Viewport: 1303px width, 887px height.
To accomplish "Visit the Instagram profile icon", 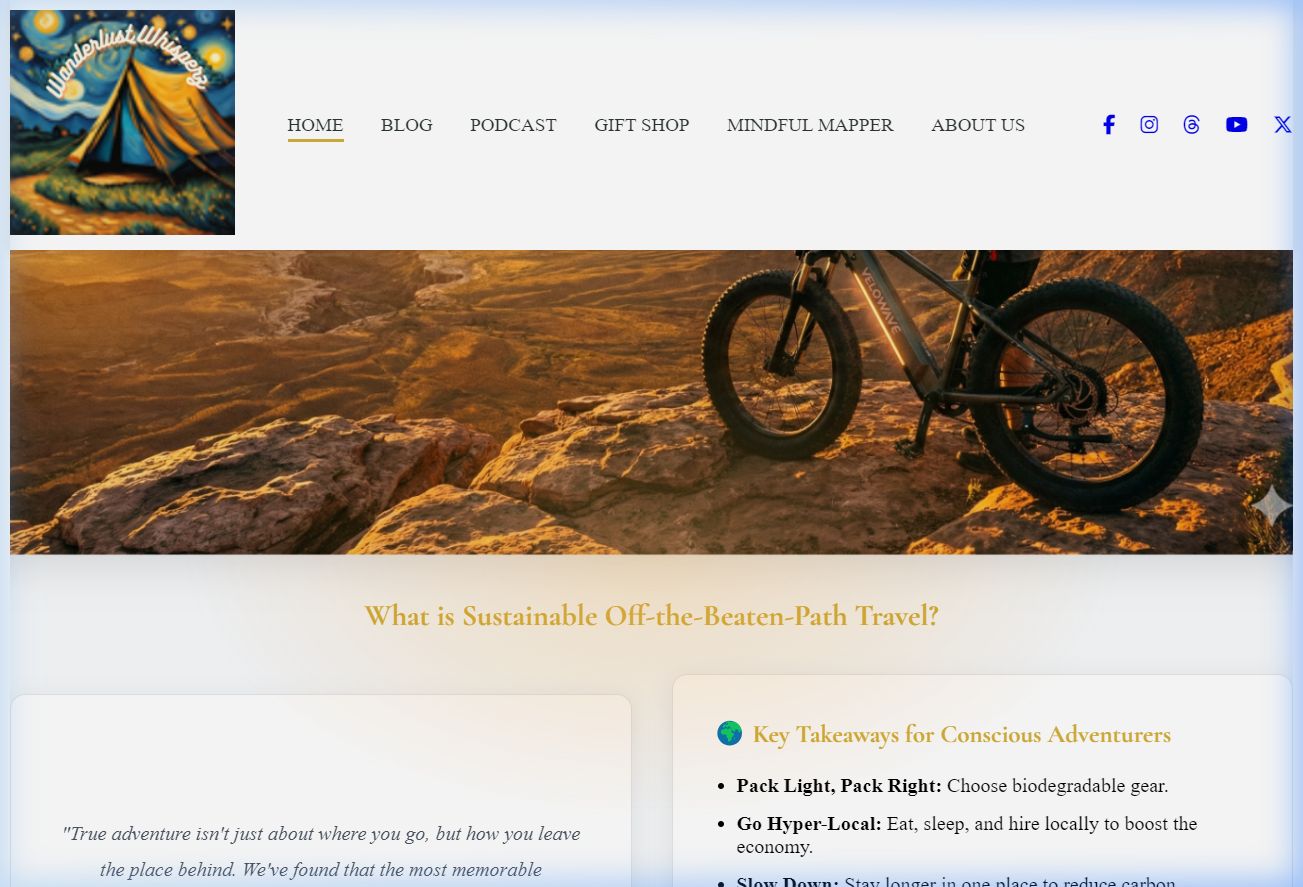I will [x=1149, y=125].
